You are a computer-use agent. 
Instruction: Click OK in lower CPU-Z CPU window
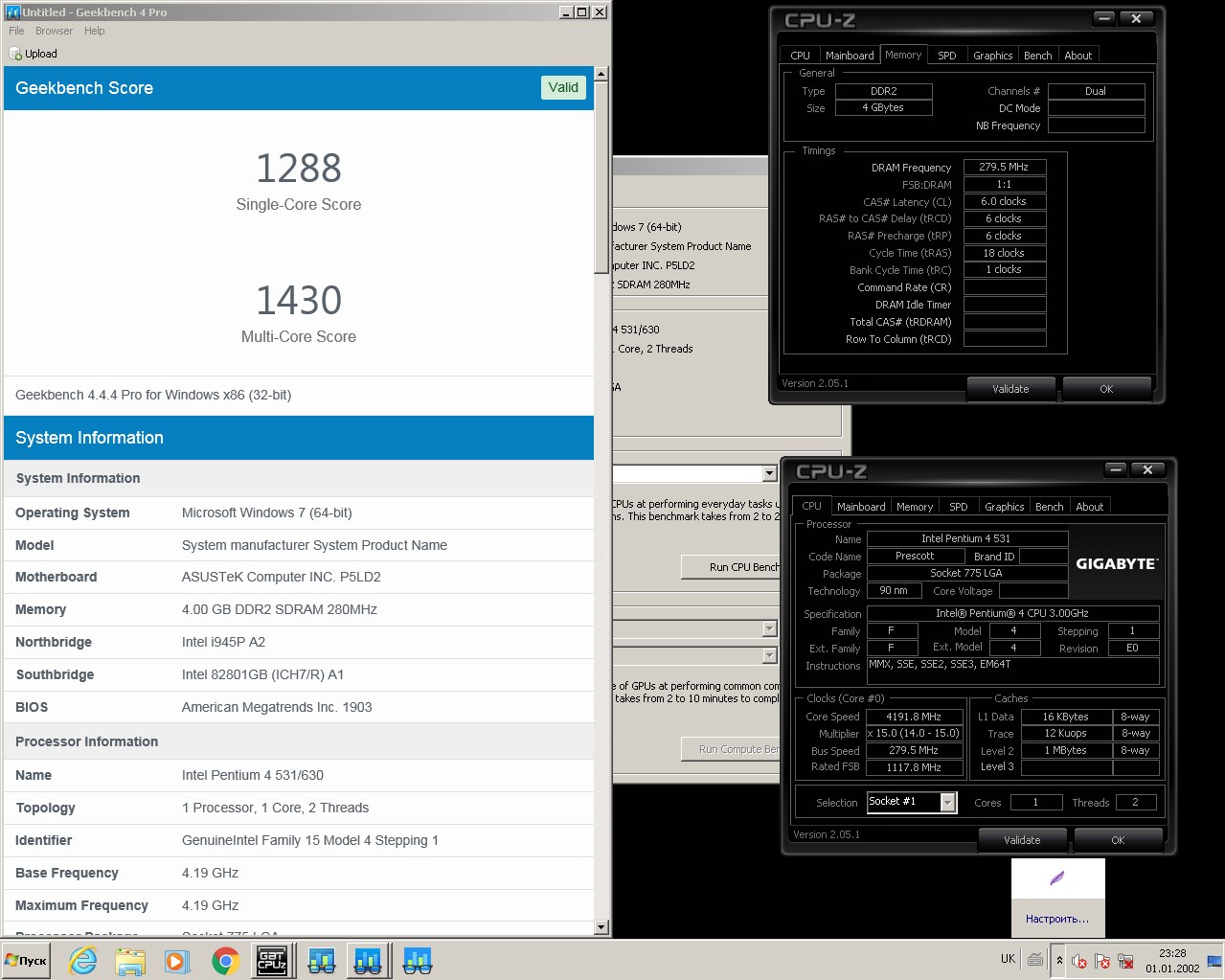tap(1118, 840)
